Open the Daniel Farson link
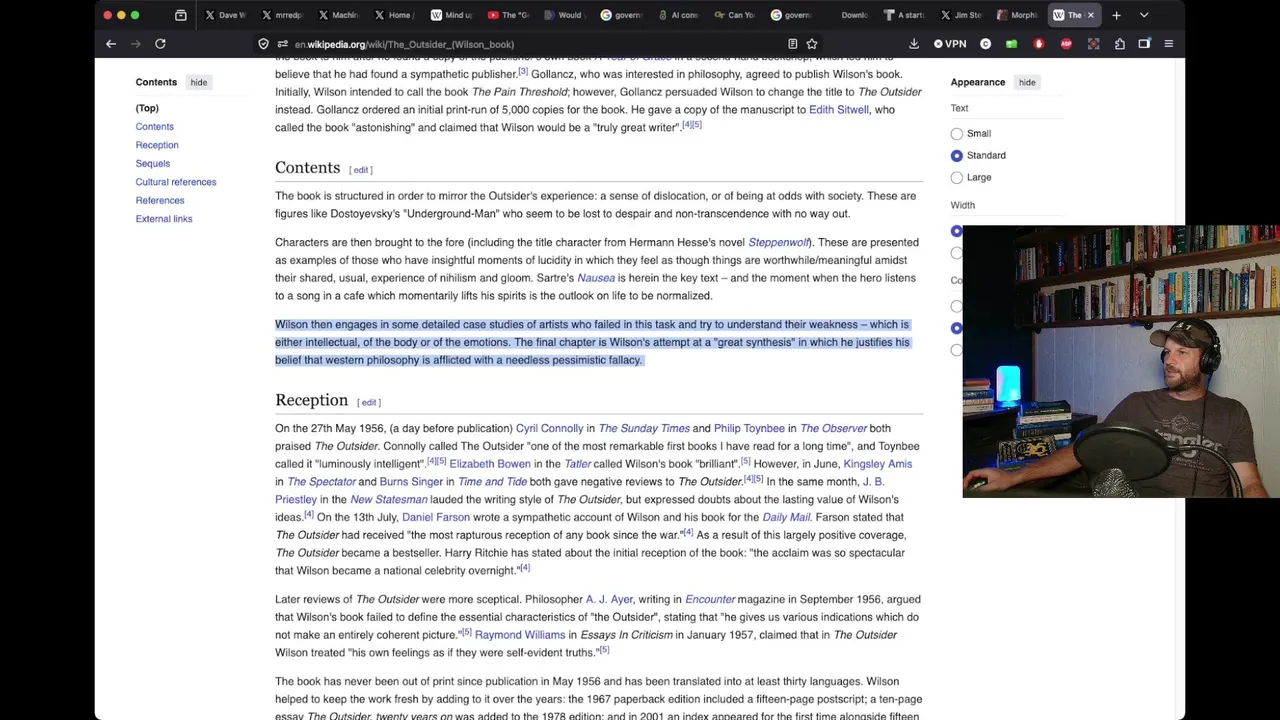 [x=436, y=517]
